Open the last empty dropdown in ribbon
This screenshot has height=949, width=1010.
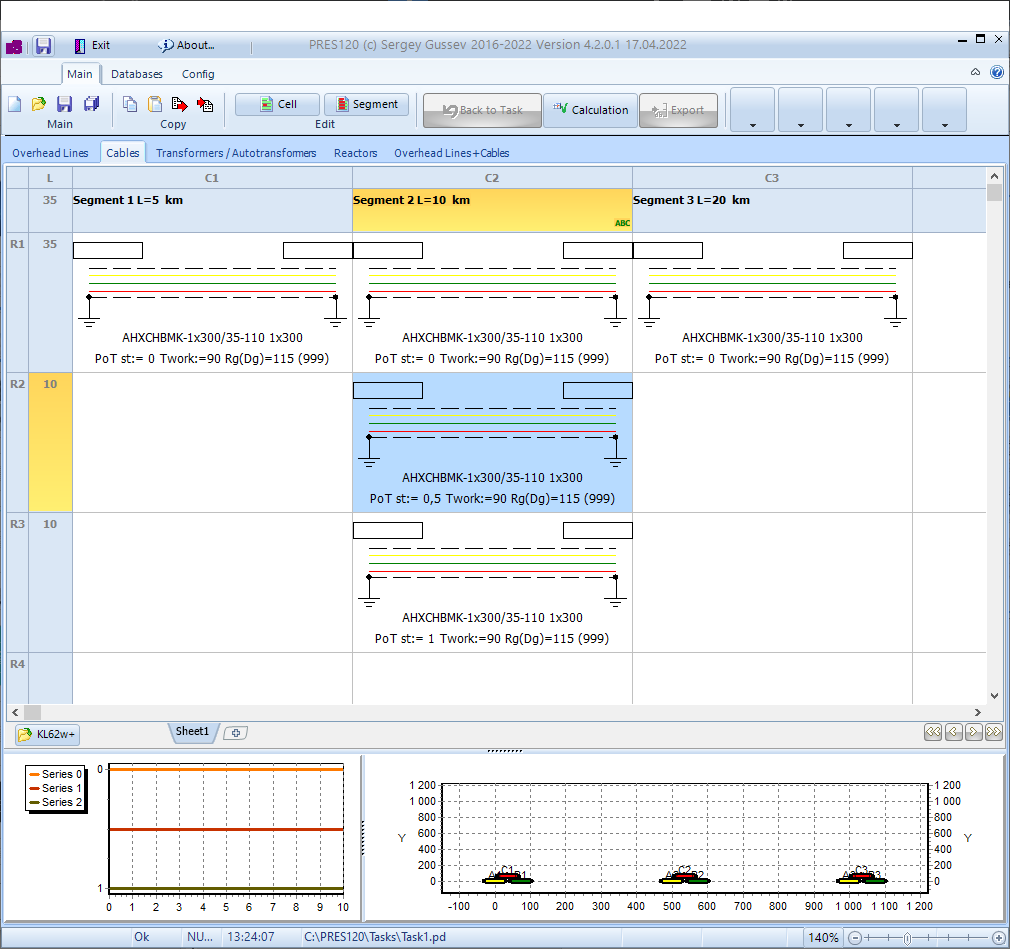click(x=944, y=111)
